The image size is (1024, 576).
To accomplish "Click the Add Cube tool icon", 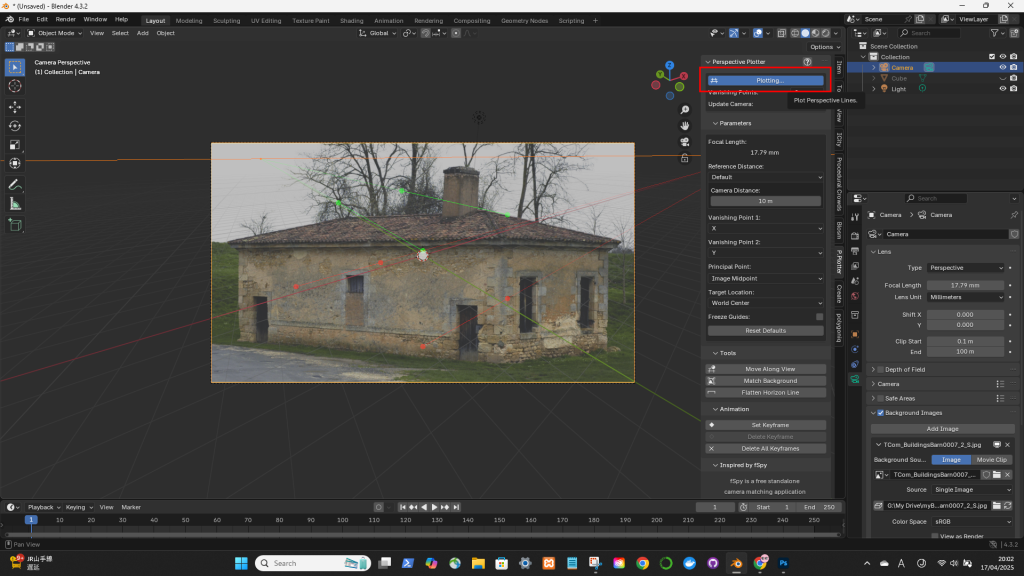I will point(15,225).
